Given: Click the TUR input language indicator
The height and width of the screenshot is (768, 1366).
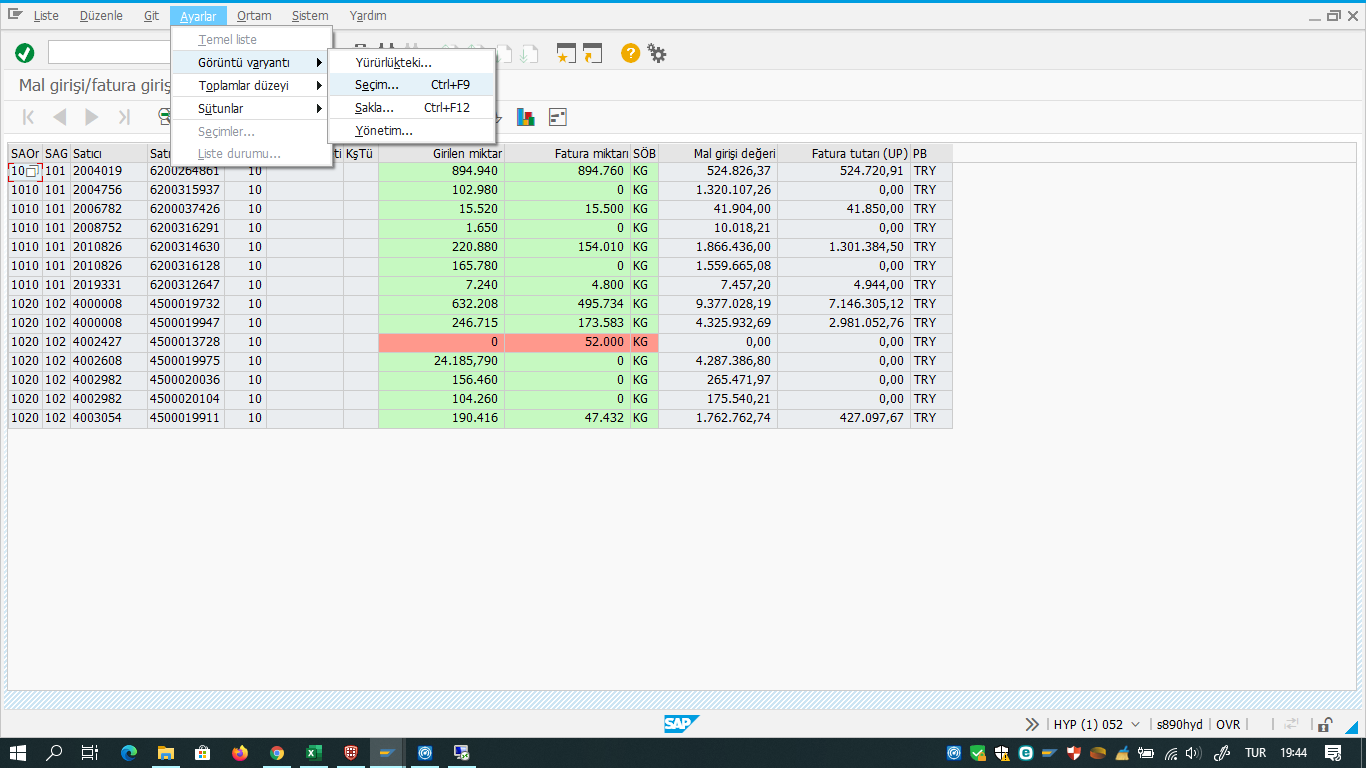Looking at the screenshot, I should (x=1255, y=753).
